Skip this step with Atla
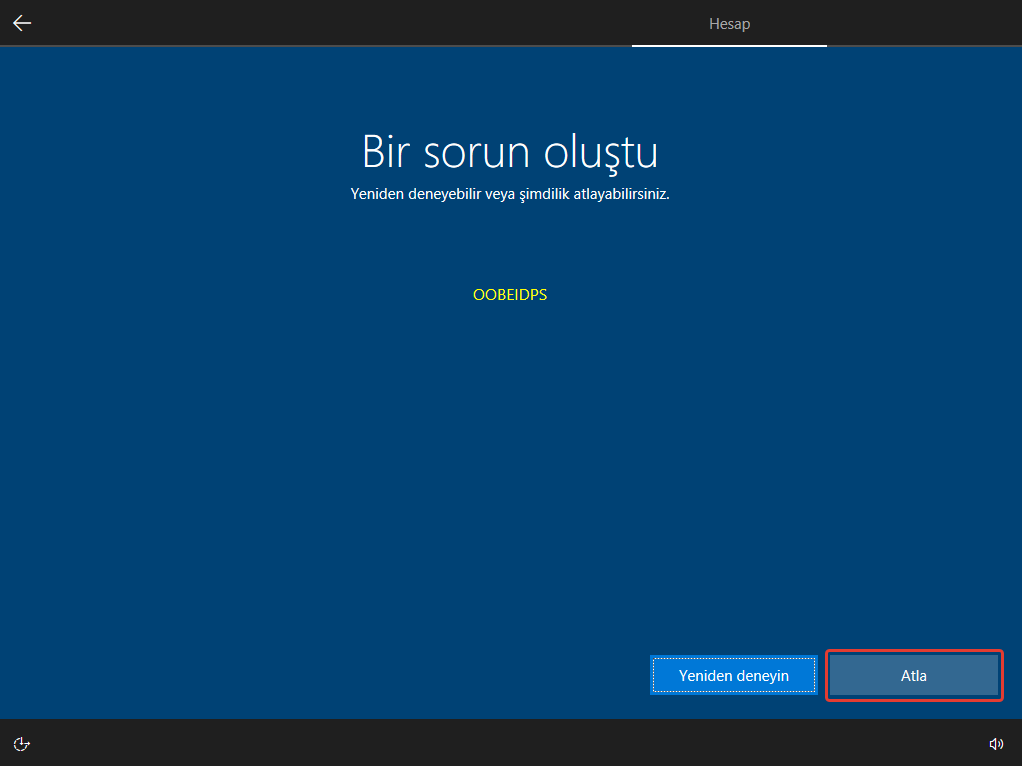The width and height of the screenshot is (1022, 766). tap(913, 675)
